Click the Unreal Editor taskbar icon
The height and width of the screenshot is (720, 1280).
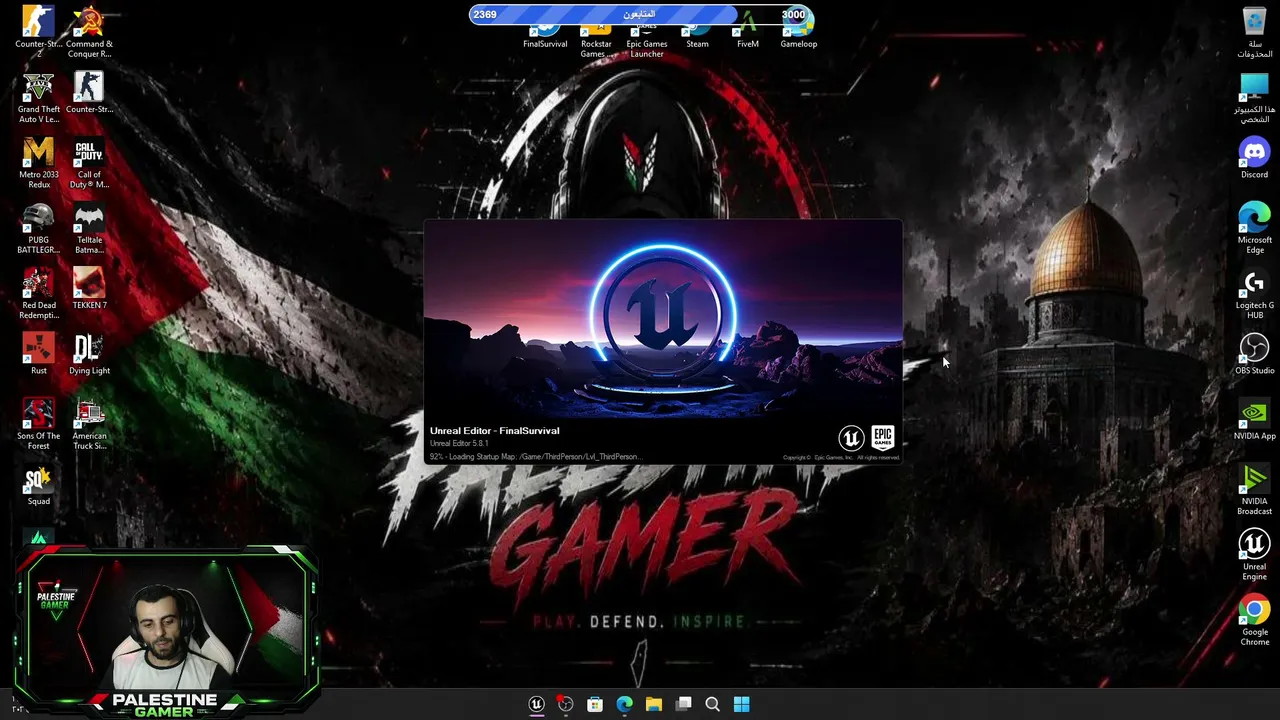(x=536, y=704)
